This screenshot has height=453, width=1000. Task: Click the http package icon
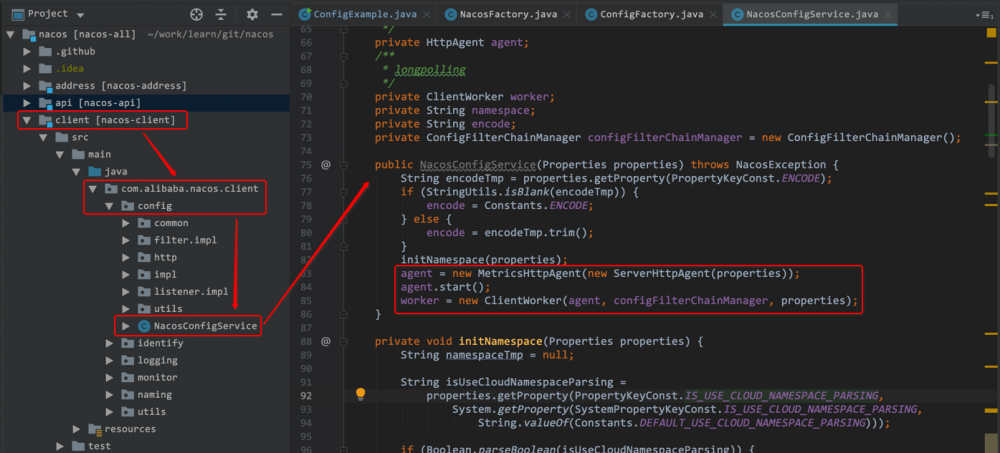(143, 258)
